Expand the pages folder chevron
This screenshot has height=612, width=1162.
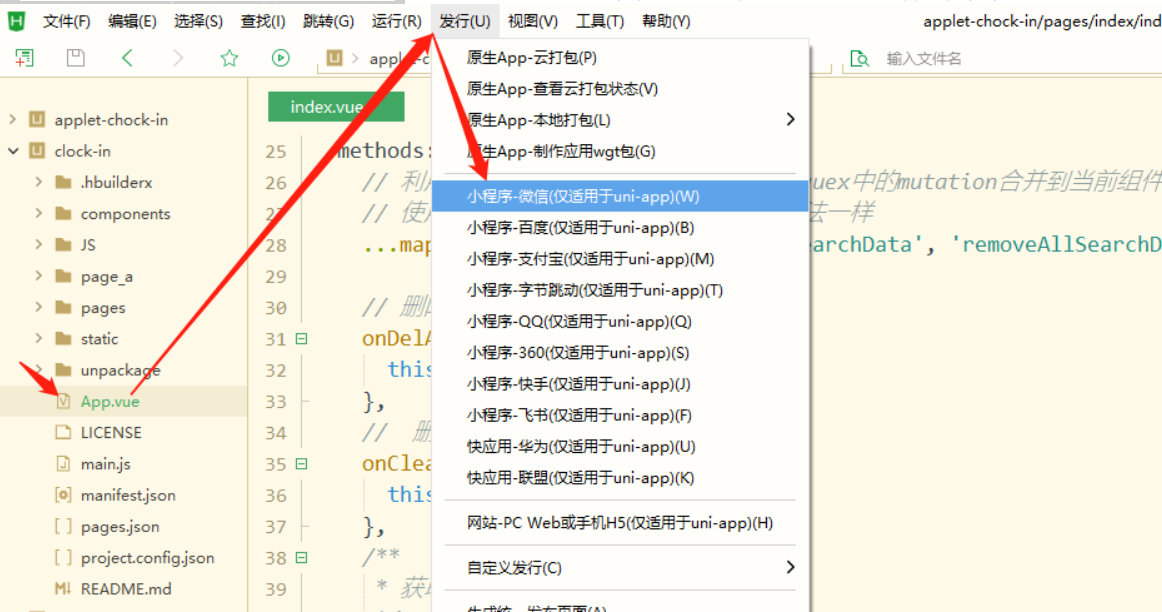point(39,307)
